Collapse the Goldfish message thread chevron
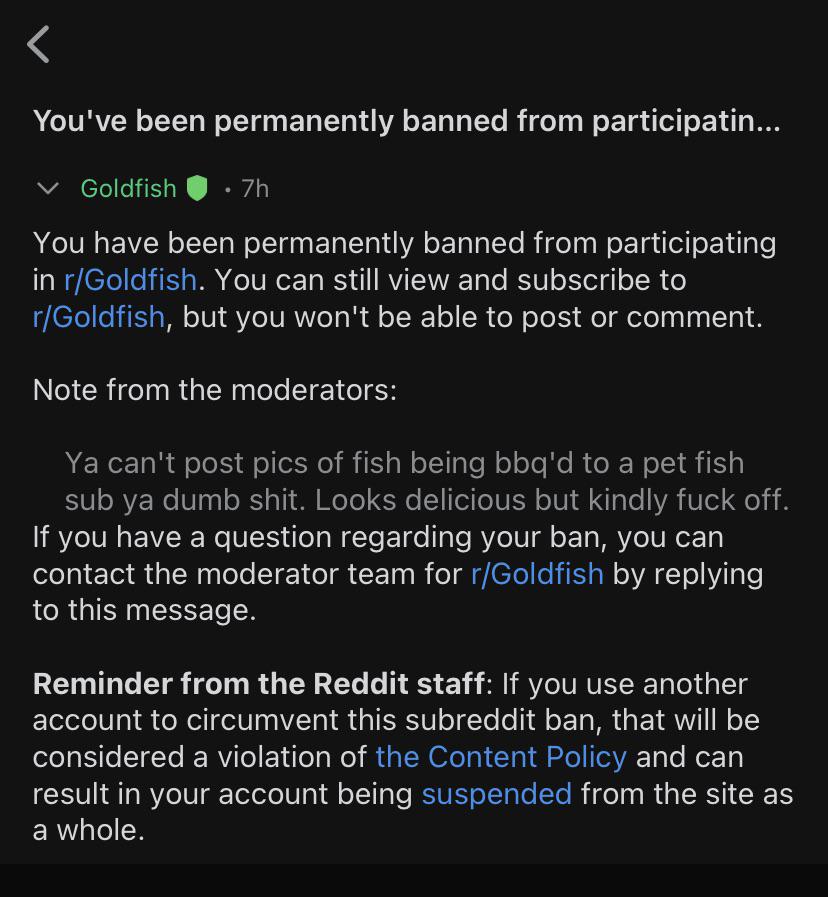Viewport: 828px width, 897px height. coord(47,188)
